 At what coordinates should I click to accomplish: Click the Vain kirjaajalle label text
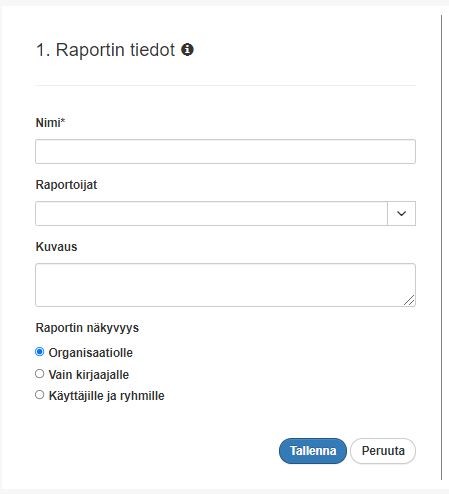[x=89, y=375]
